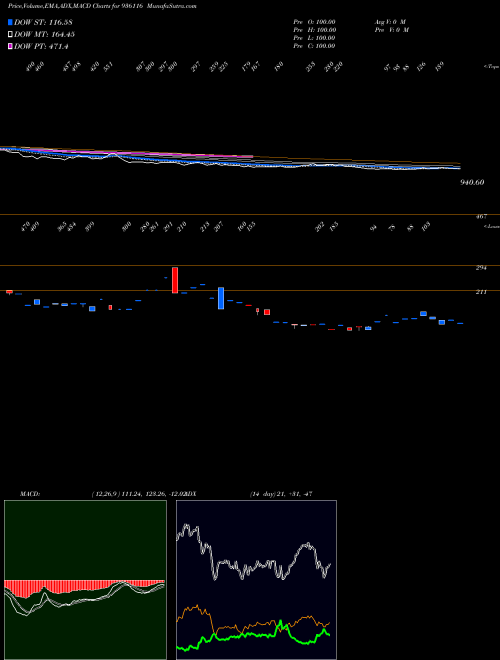Viewport: 500px width, 660px height.
Task: Click the 'Avg V: 0 M' volume text
Action: click(390, 22)
